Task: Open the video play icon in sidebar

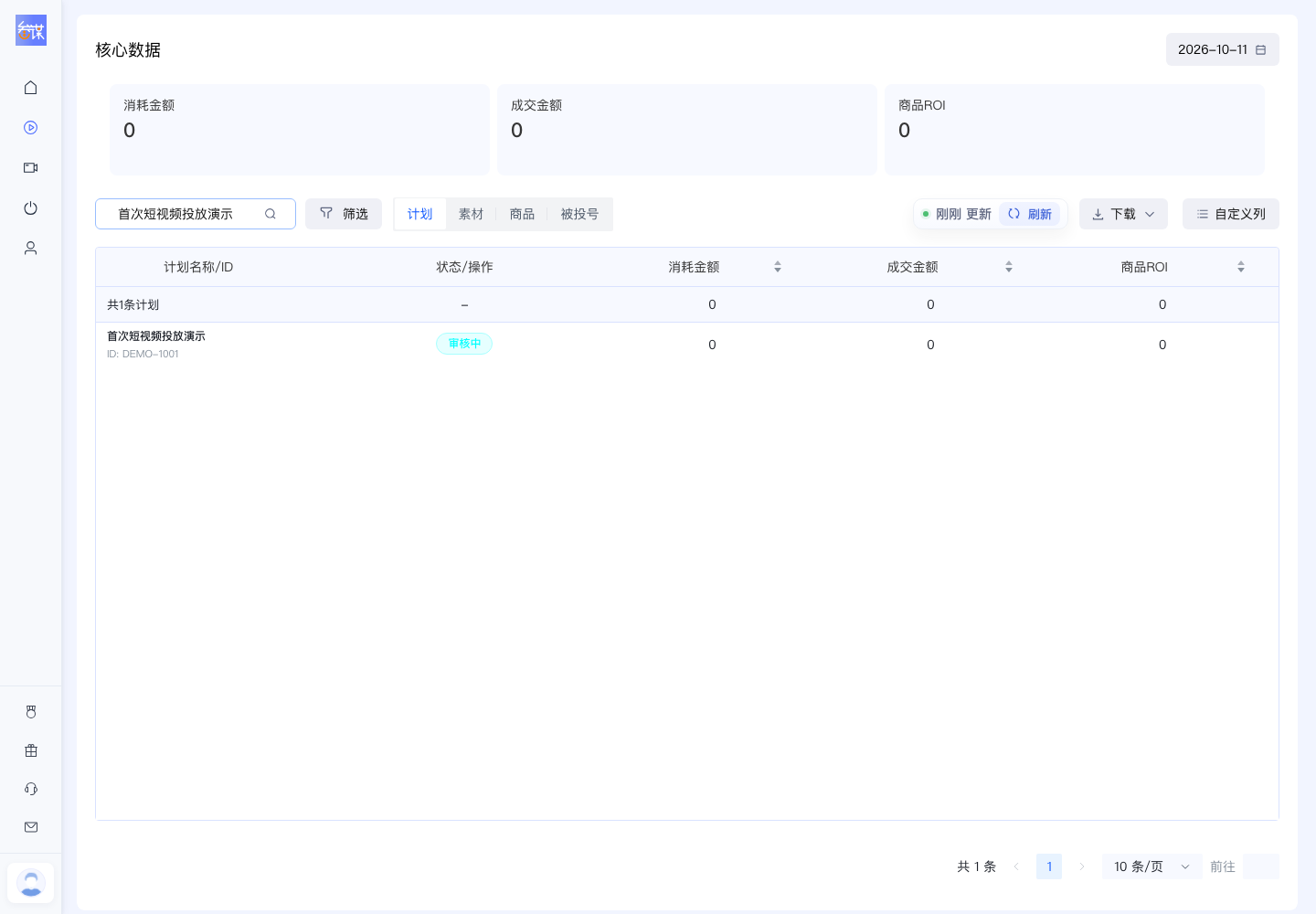Action: point(31,128)
